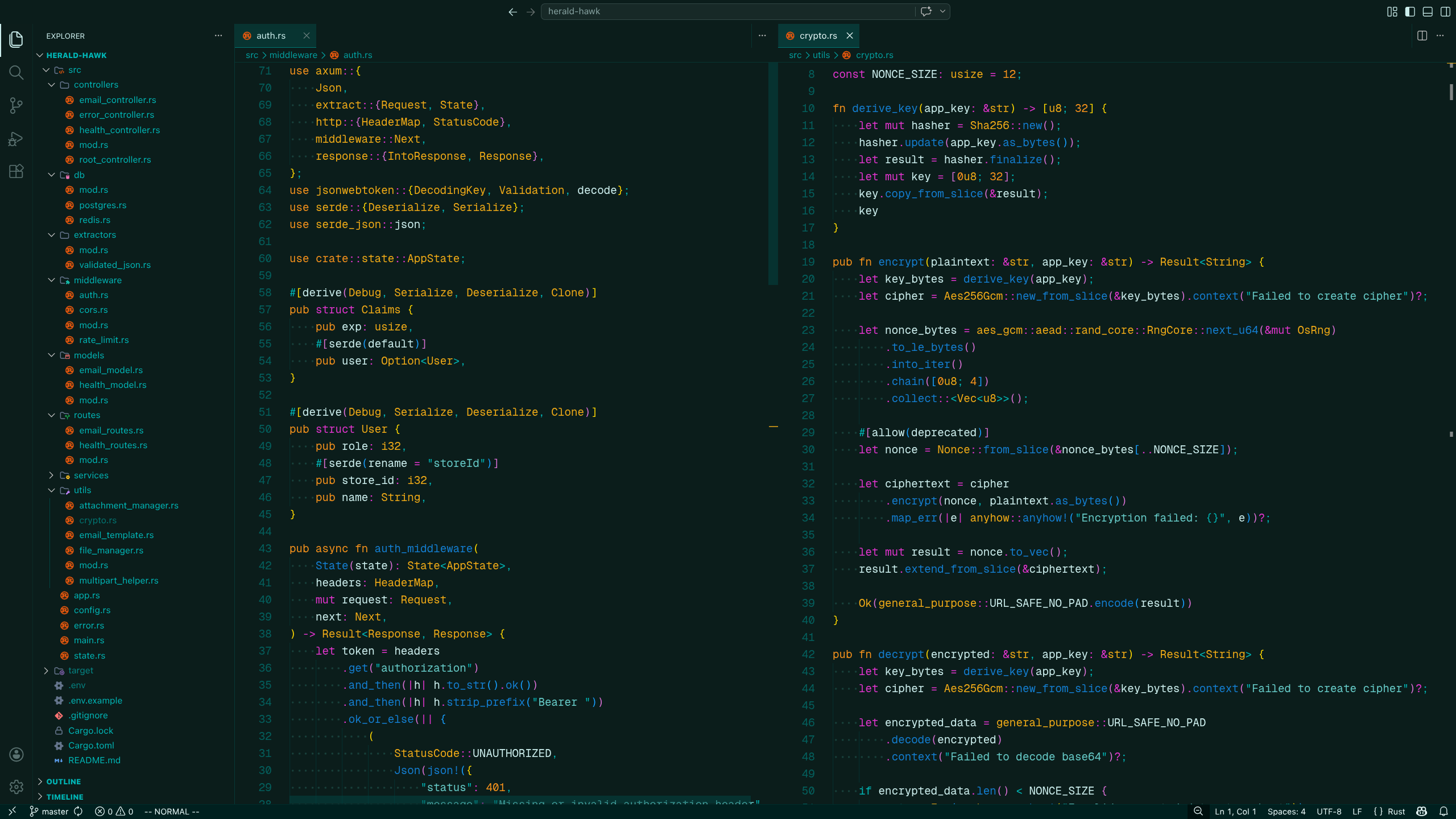This screenshot has width=1456, height=819.
Task: Open Customize Layout icon
Action: (x=1392, y=11)
